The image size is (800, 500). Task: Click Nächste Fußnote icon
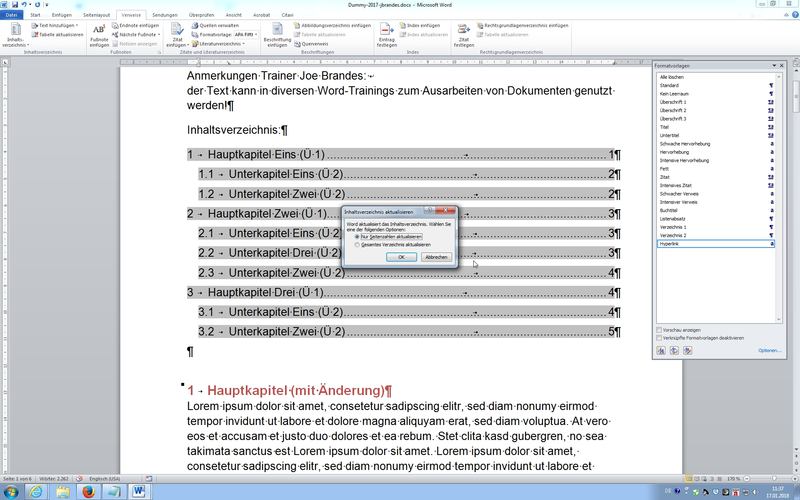115,35
